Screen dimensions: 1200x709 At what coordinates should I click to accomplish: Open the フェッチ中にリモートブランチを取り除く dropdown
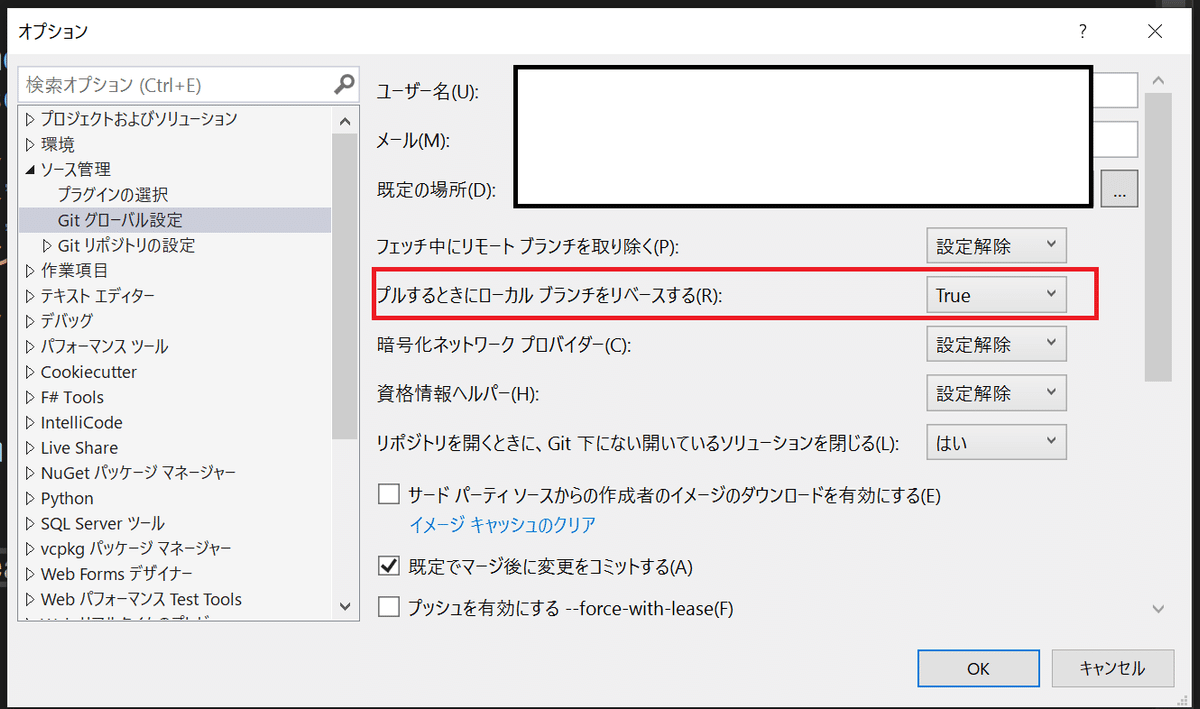(x=996, y=245)
